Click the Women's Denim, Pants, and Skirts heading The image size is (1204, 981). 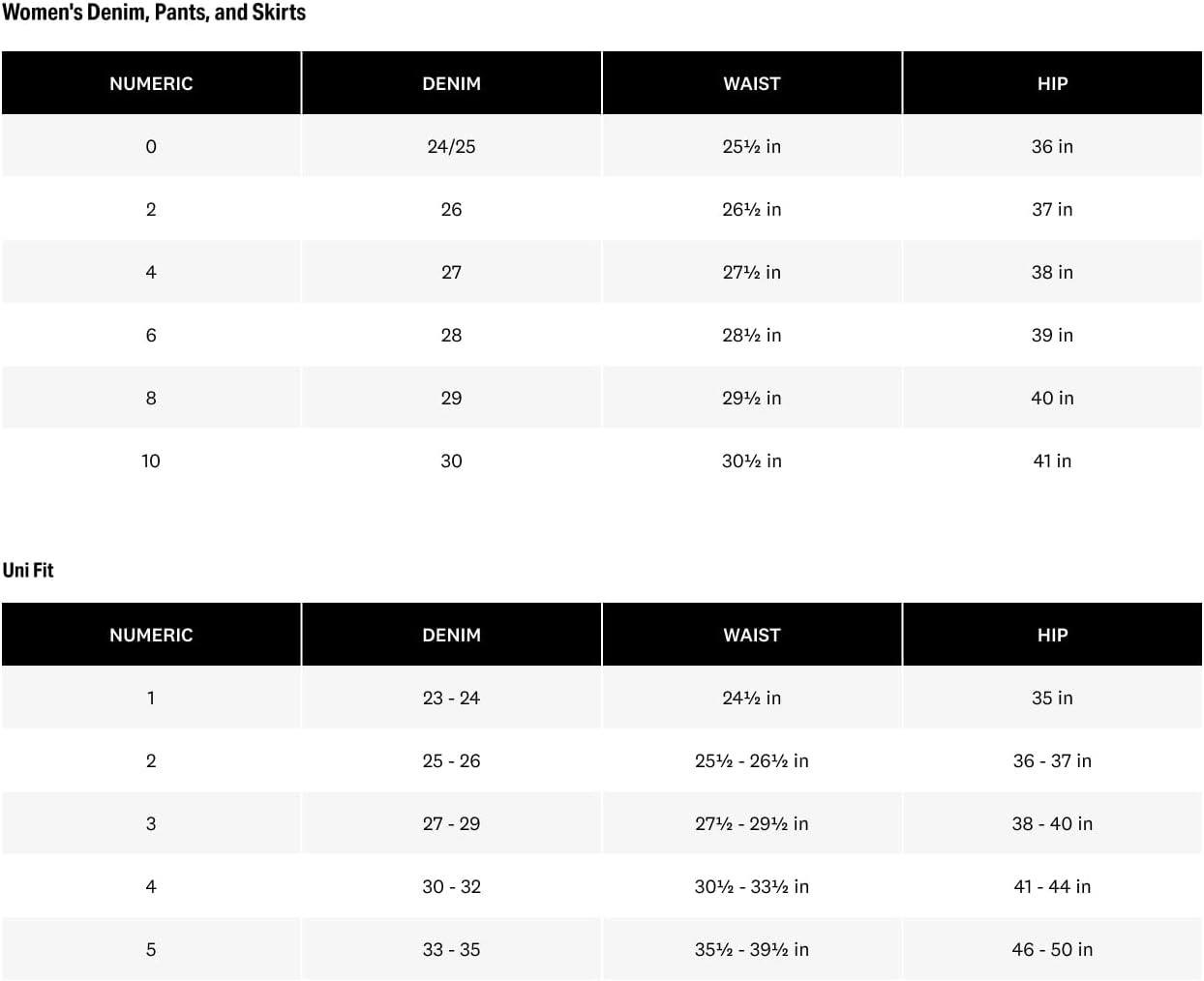tap(154, 13)
